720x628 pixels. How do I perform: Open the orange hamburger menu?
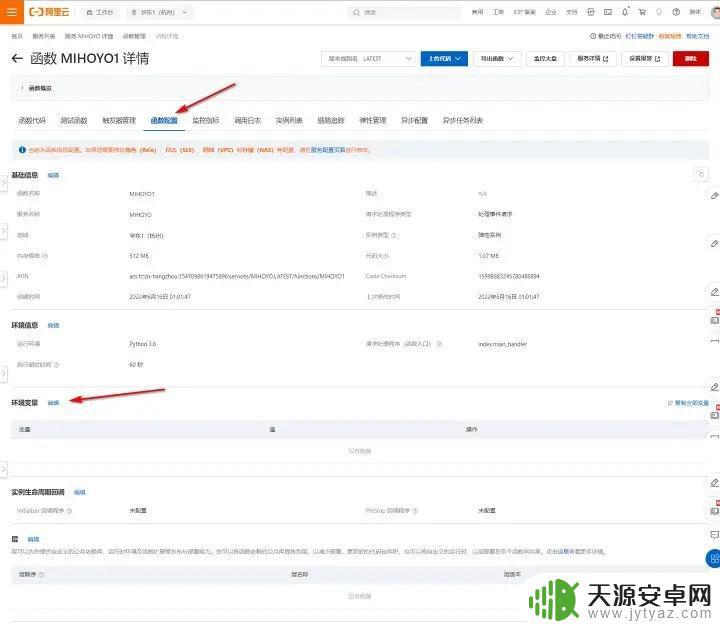11,11
